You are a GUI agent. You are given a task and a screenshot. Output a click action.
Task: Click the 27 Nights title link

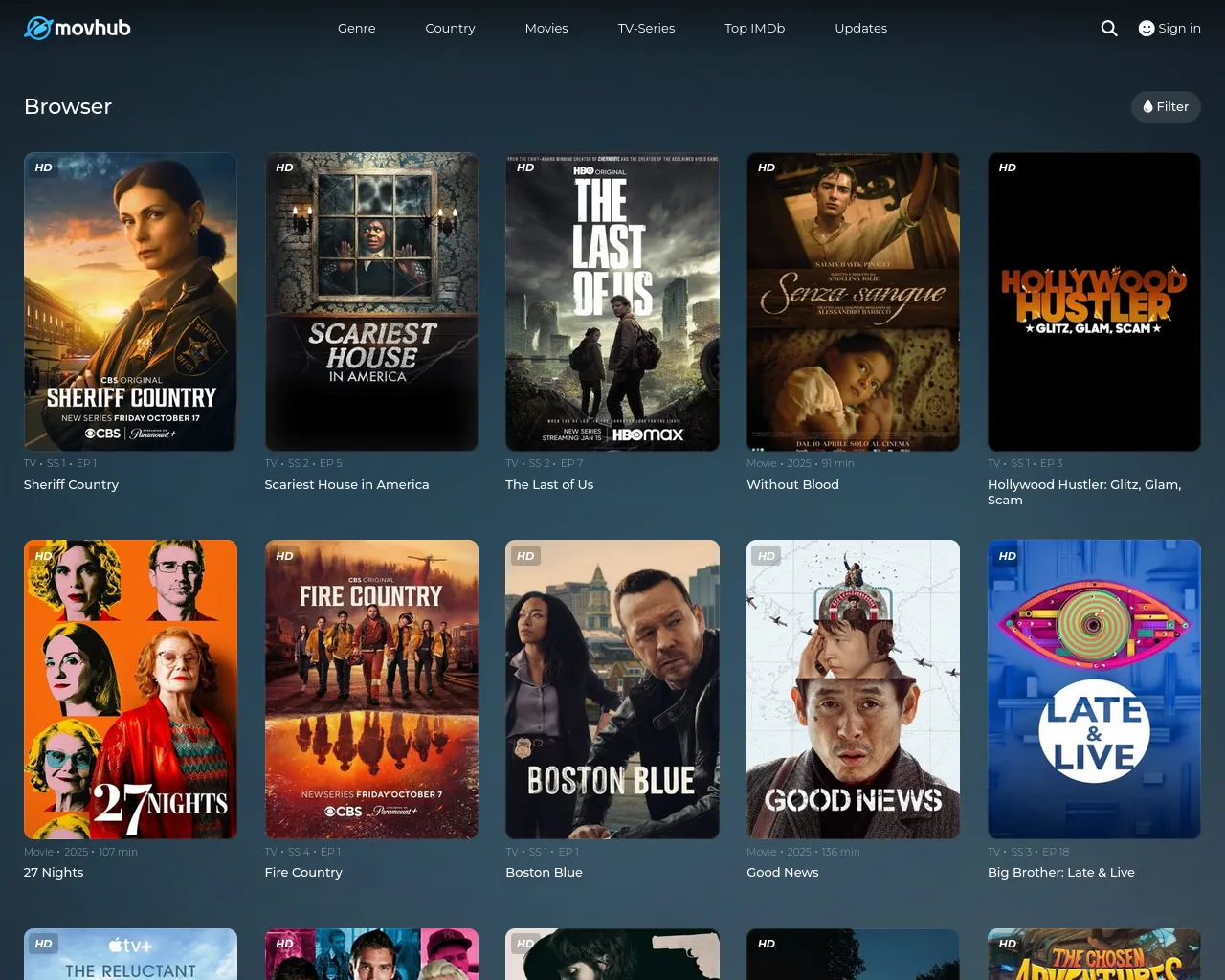tap(54, 872)
